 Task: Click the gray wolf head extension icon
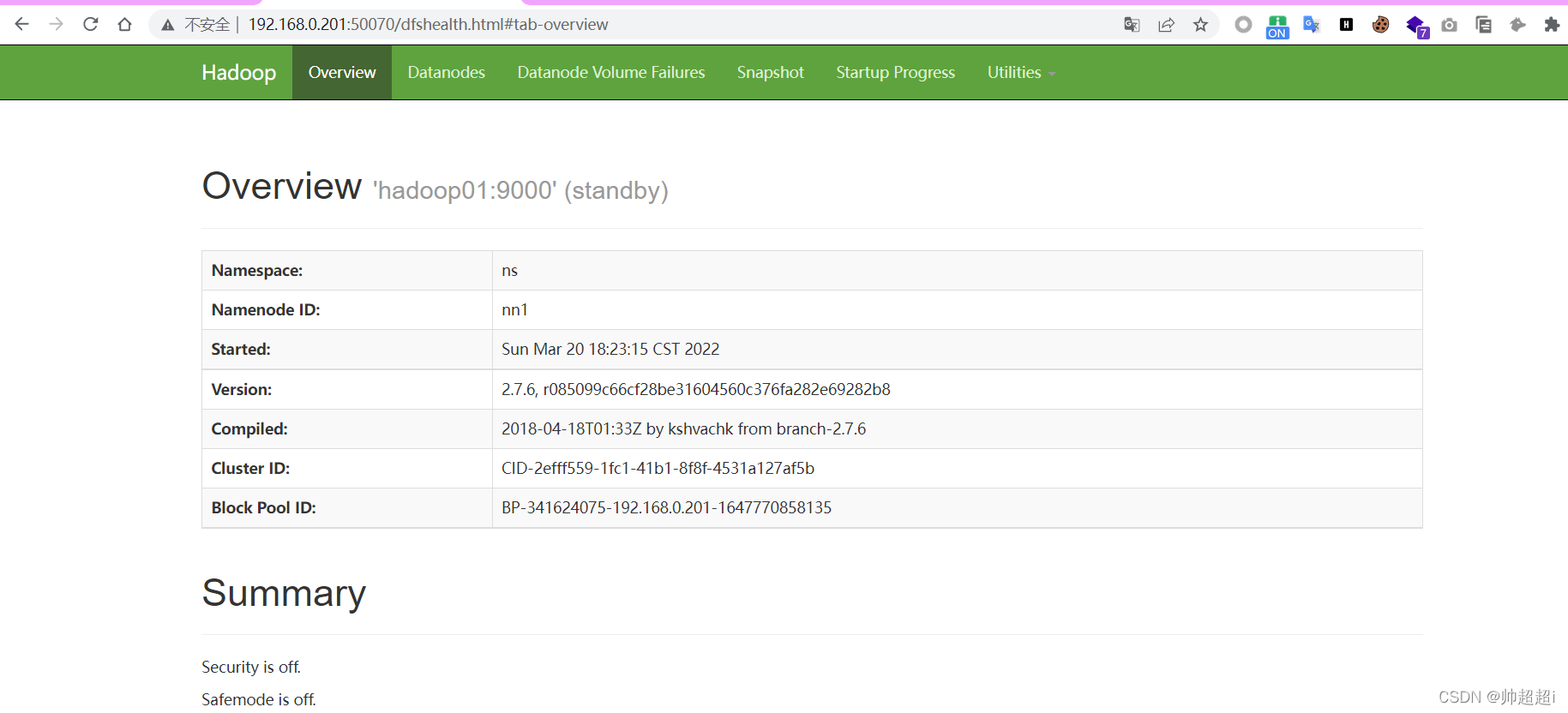click(1517, 25)
